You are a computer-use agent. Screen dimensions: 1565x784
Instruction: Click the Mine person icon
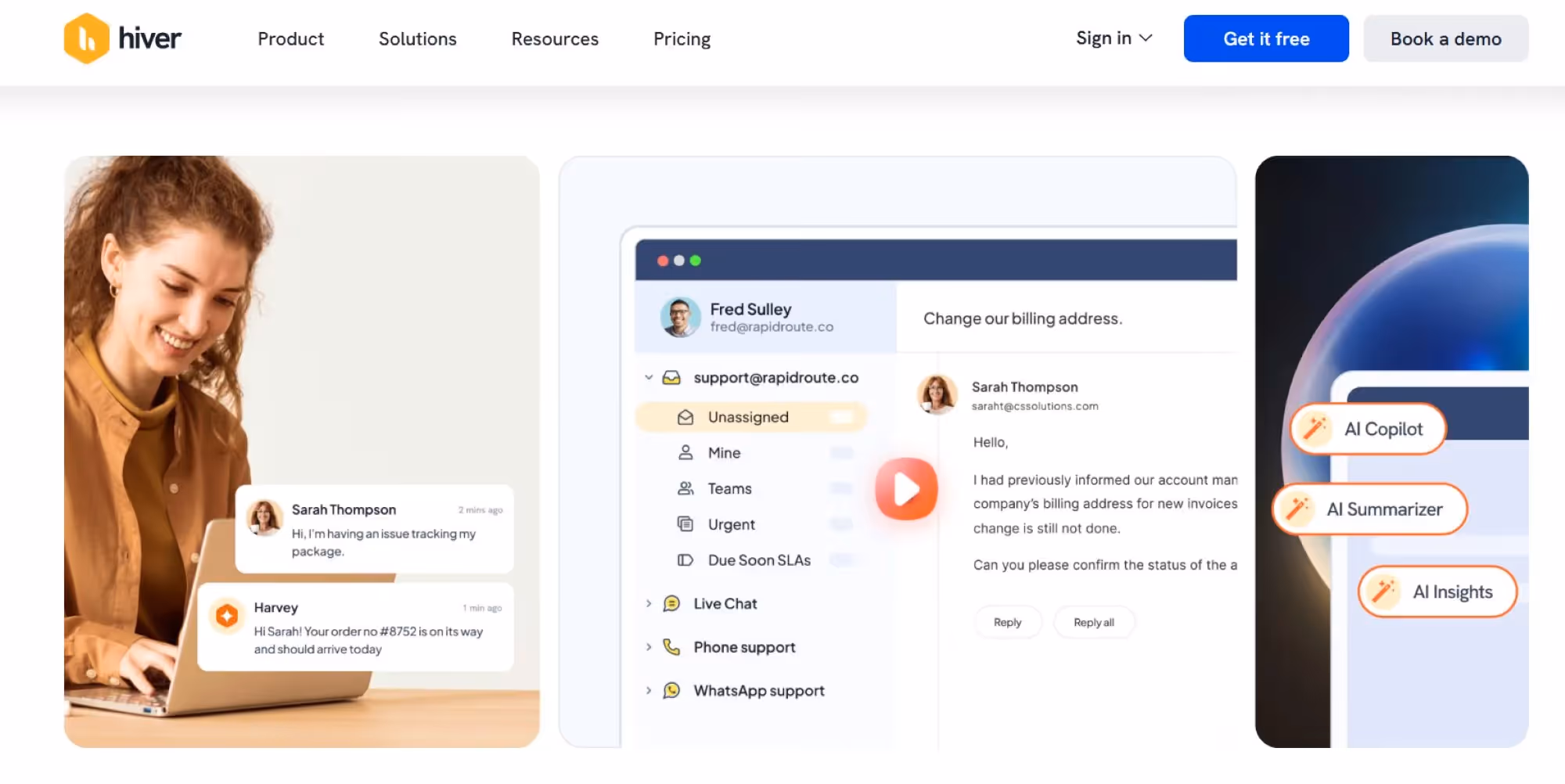[685, 452]
